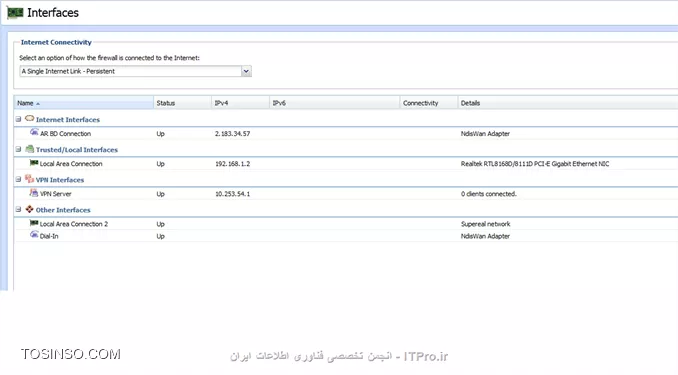The height and width of the screenshot is (375, 678).
Task: Click the IPv4 address 10.253.54.1
Action: point(233,194)
